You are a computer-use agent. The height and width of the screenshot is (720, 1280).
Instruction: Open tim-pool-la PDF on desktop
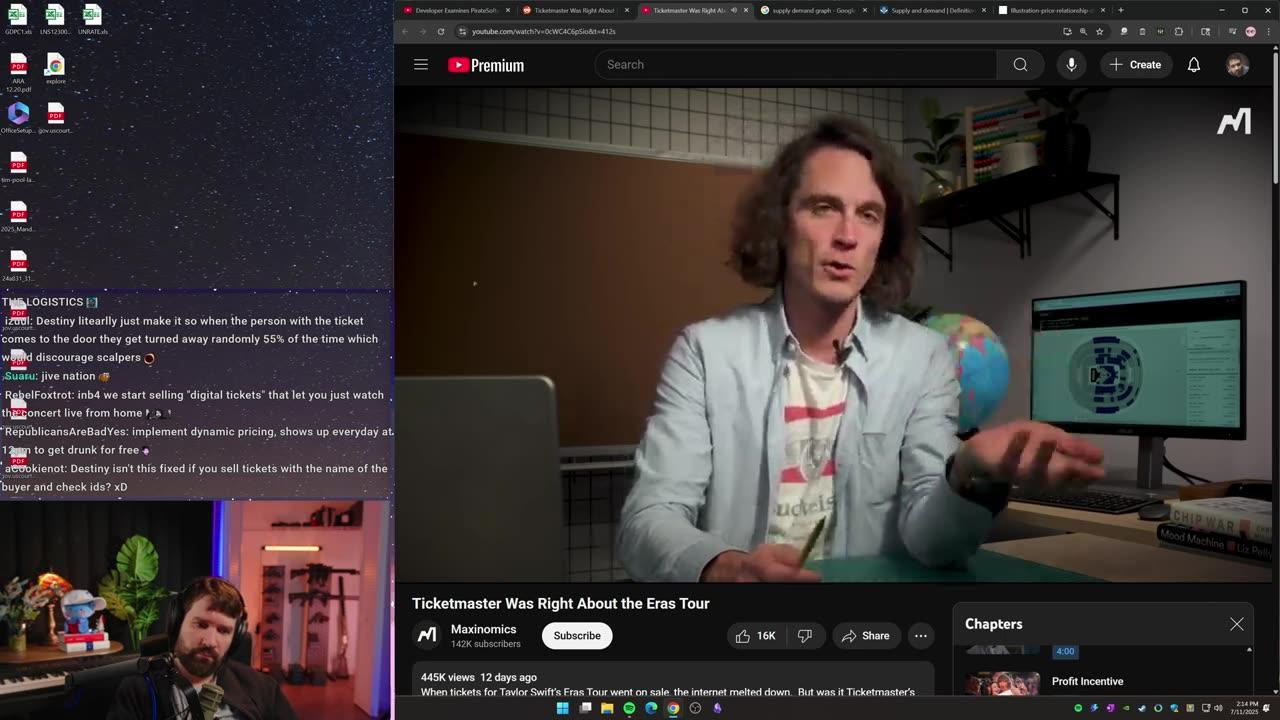18,167
